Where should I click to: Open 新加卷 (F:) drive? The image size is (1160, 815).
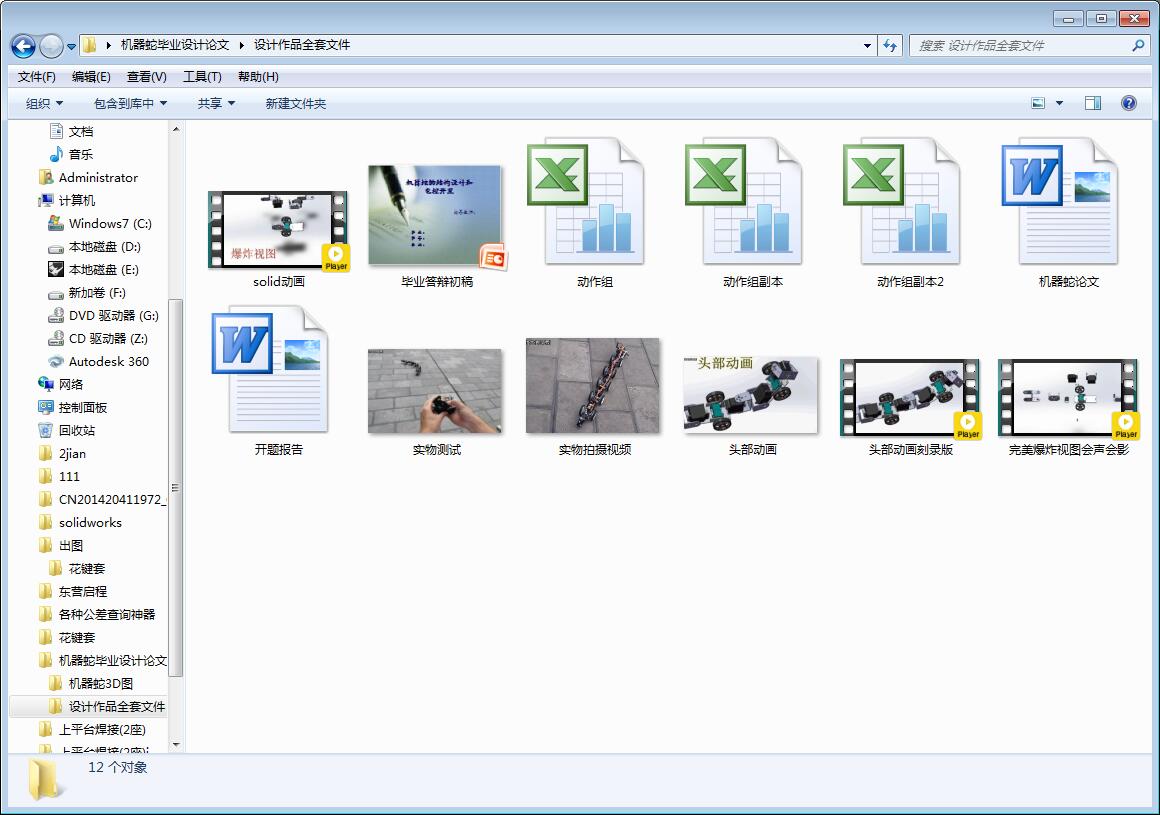pyautogui.click(x=97, y=293)
